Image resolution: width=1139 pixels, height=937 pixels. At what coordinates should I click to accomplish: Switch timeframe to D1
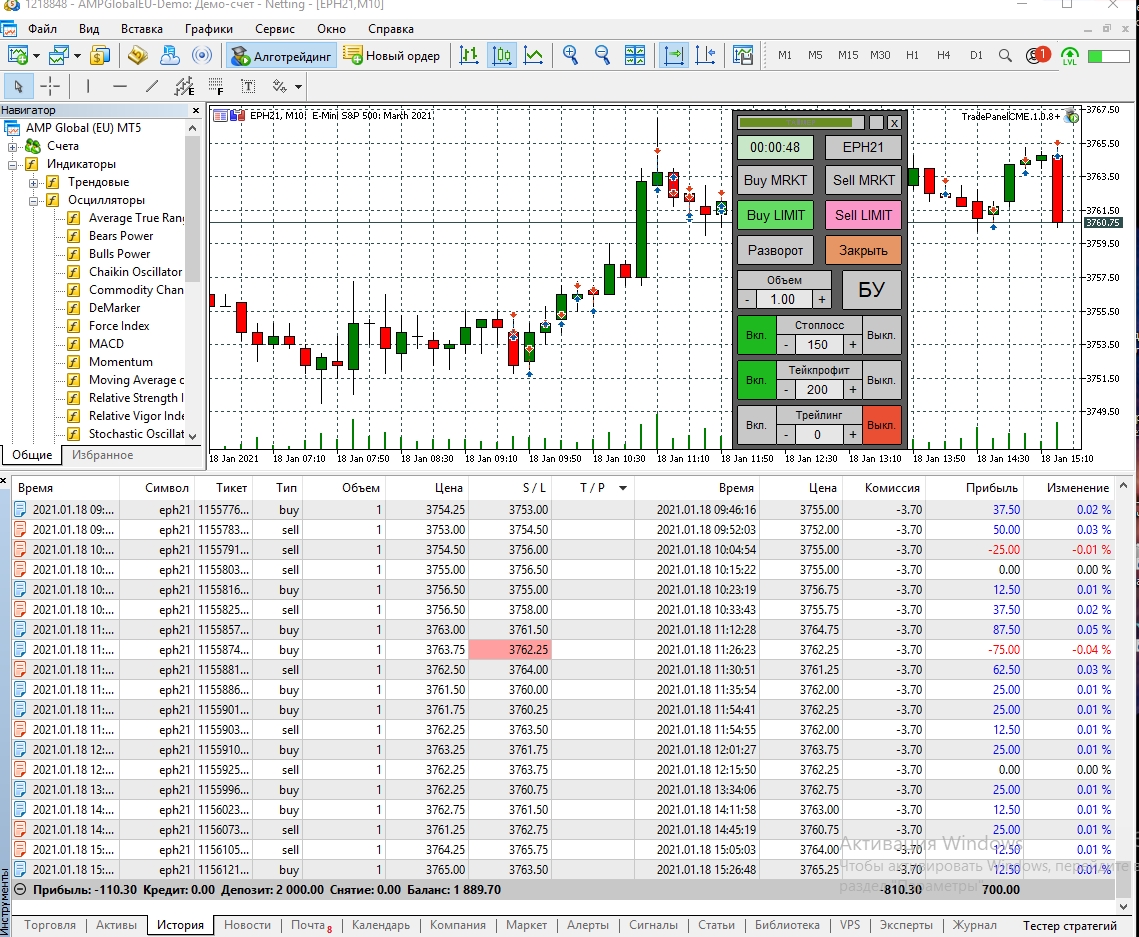coord(976,55)
